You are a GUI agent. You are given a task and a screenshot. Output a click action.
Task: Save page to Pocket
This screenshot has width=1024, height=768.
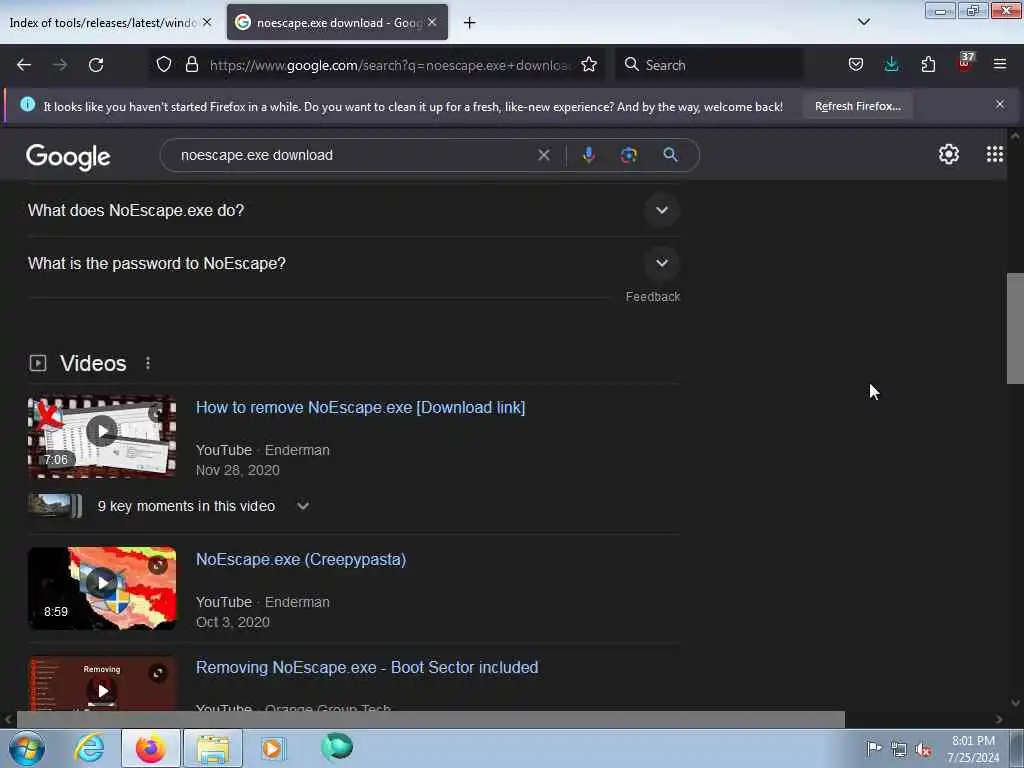click(856, 65)
